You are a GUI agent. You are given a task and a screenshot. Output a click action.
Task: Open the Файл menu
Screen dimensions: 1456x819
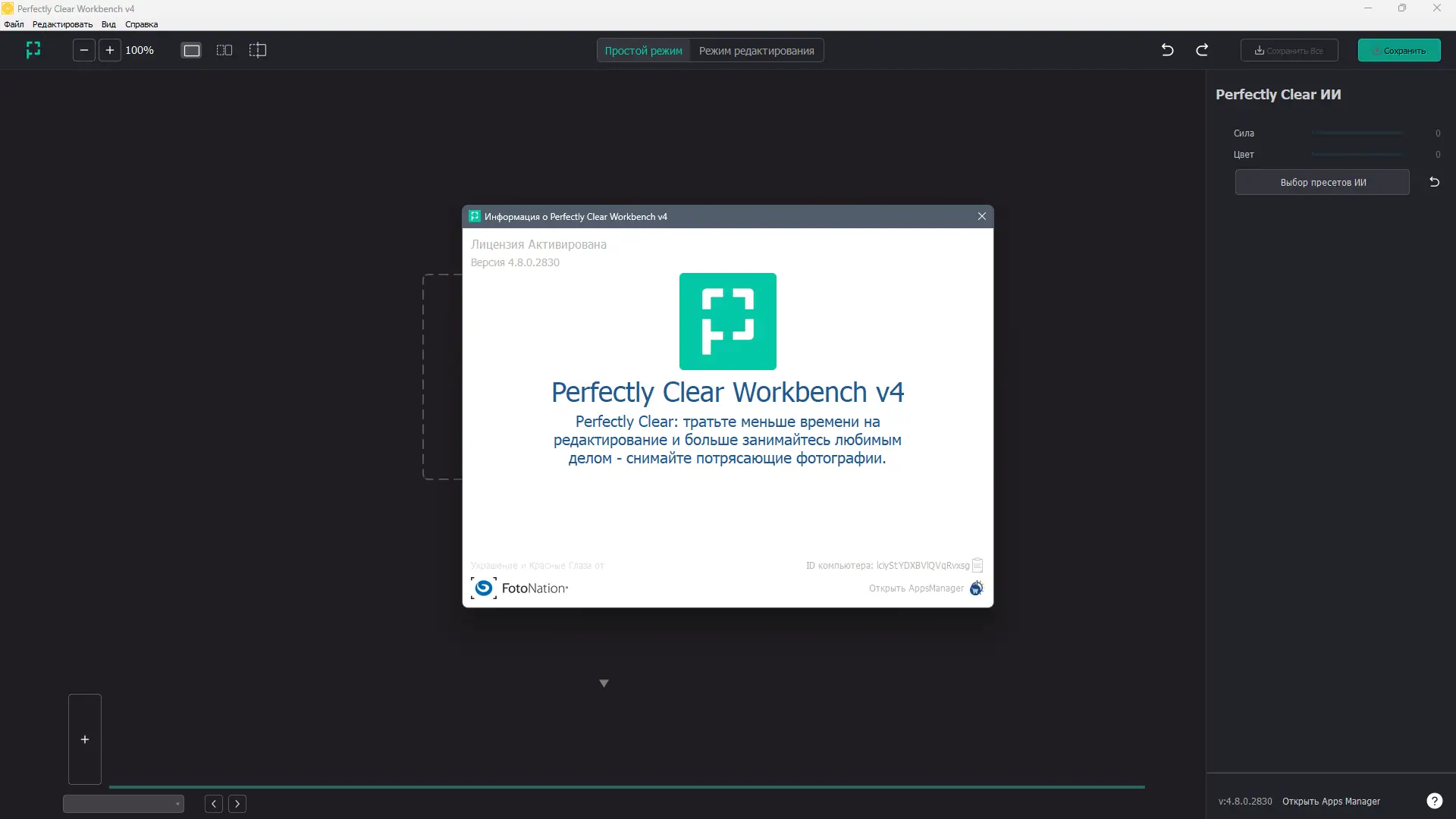click(x=14, y=24)
